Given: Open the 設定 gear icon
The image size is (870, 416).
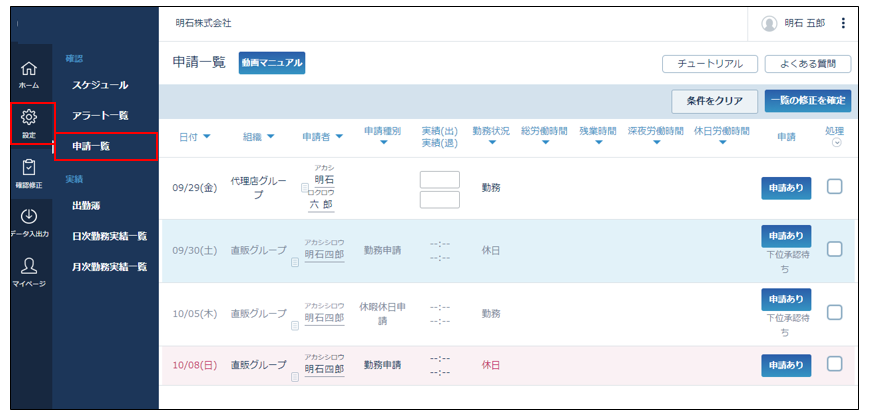Looking at the screenshot, I should tap(29, 117).
